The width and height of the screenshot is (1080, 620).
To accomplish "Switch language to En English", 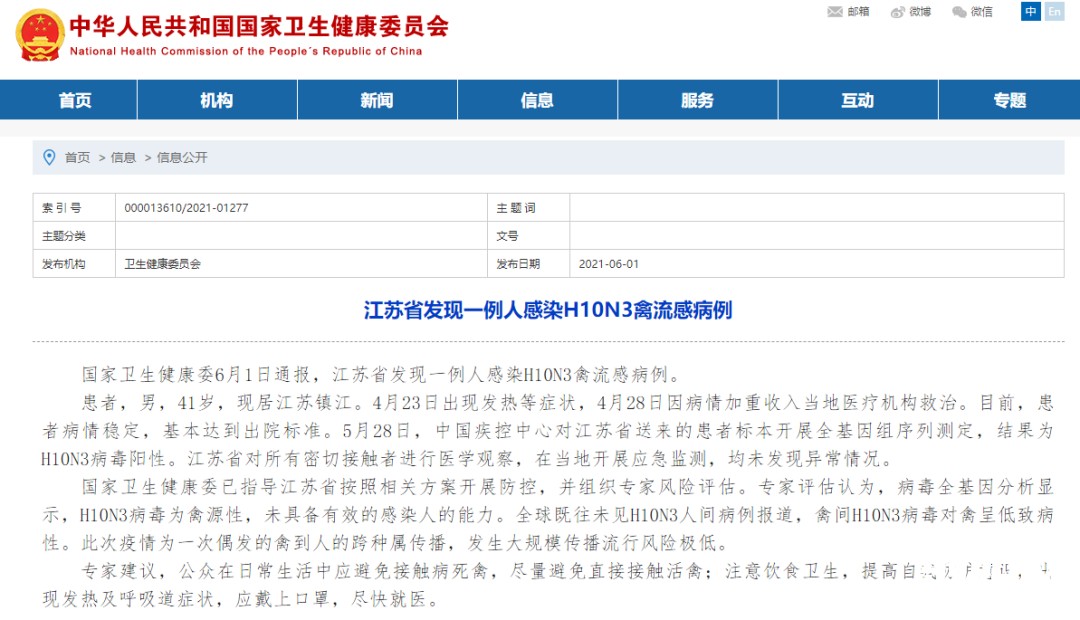I will coord(1055,11).
